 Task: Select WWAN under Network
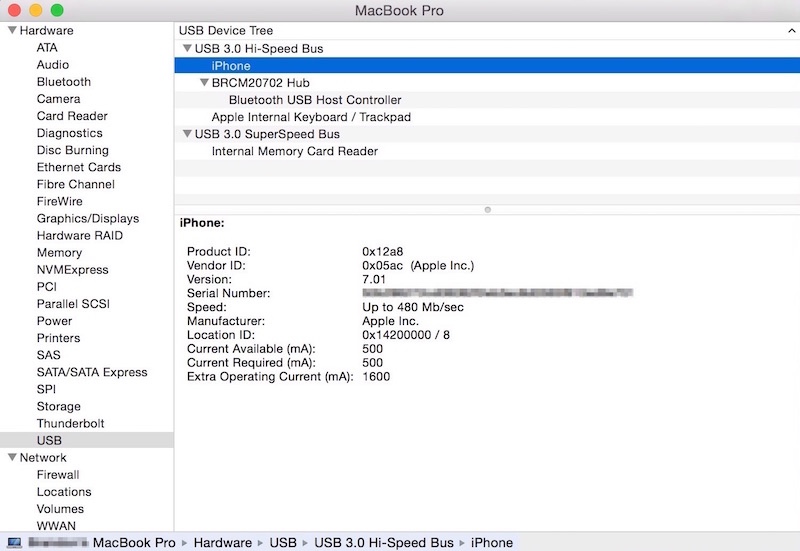56,525
